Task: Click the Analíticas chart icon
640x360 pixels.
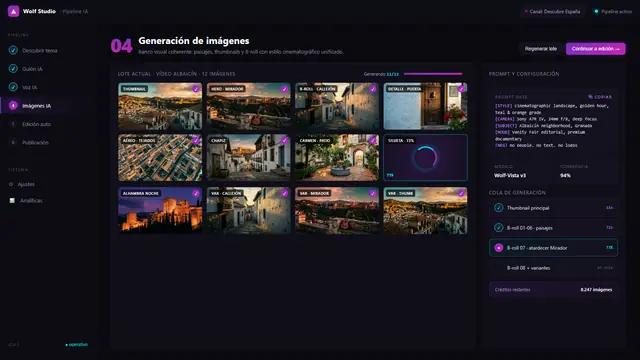Action: [12, 200]
